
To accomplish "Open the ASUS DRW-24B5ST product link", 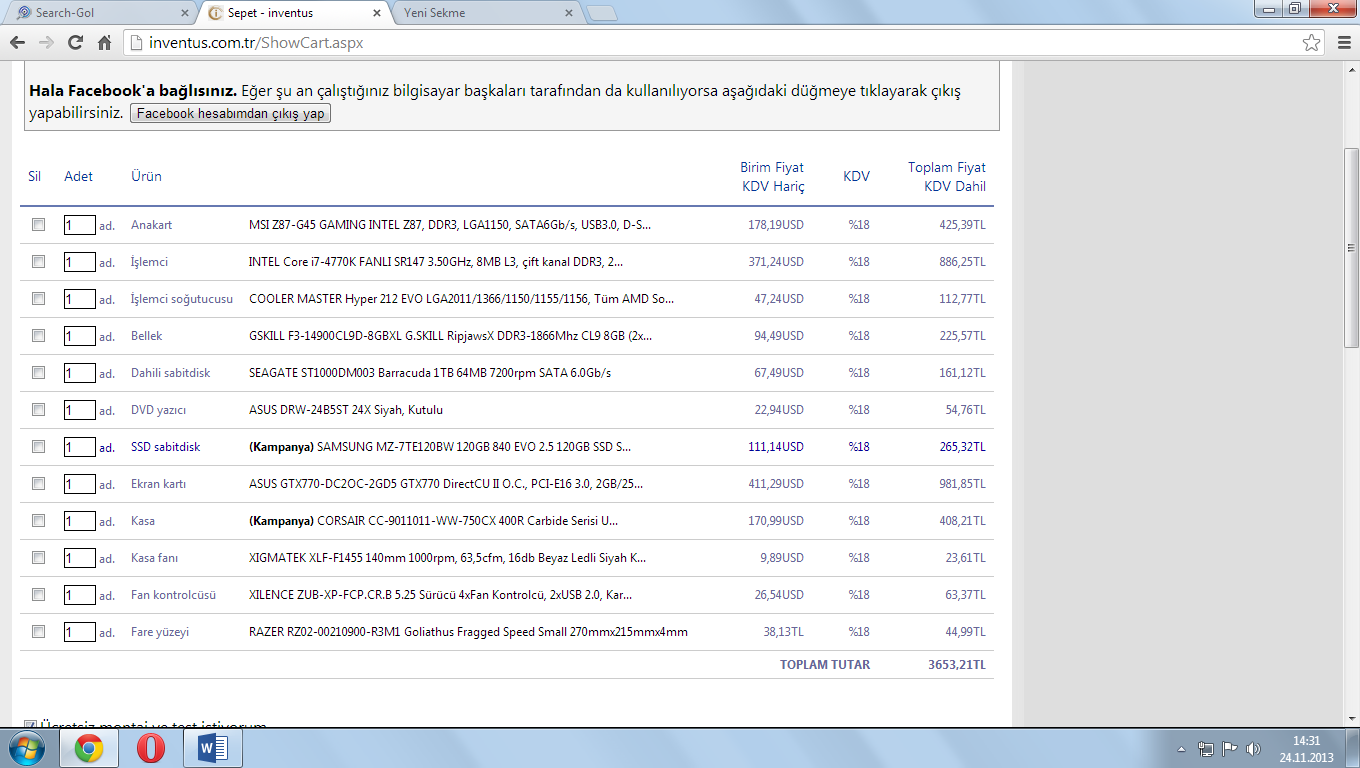I will coord(346,410).
